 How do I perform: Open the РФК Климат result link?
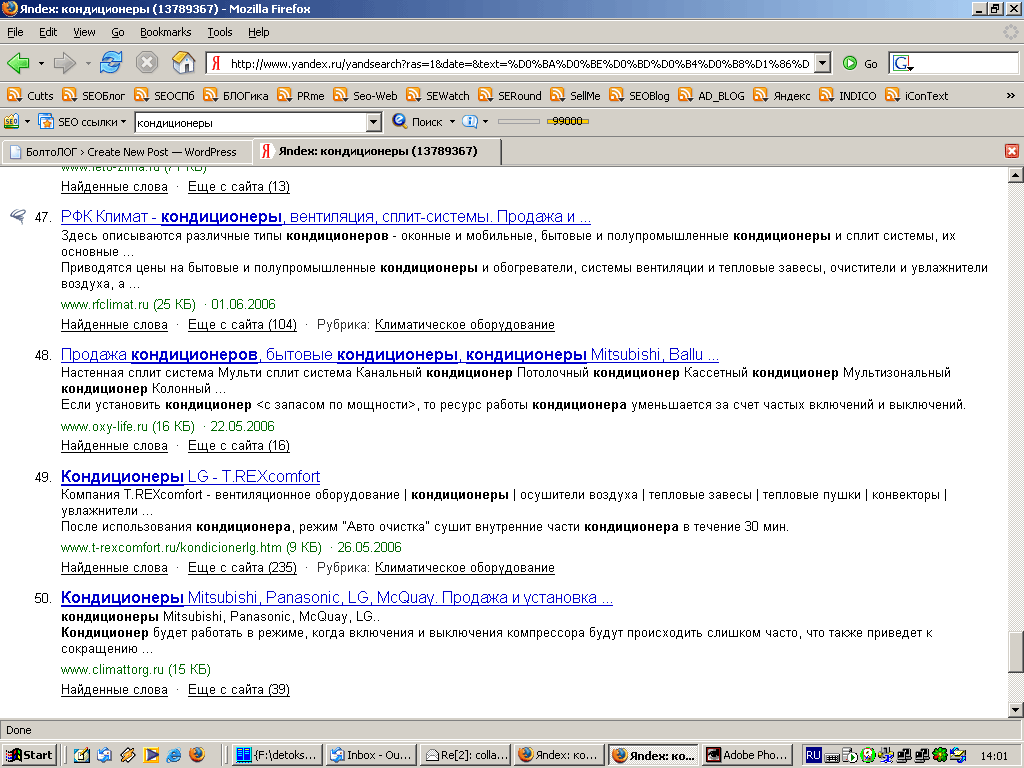click(326, 216)
